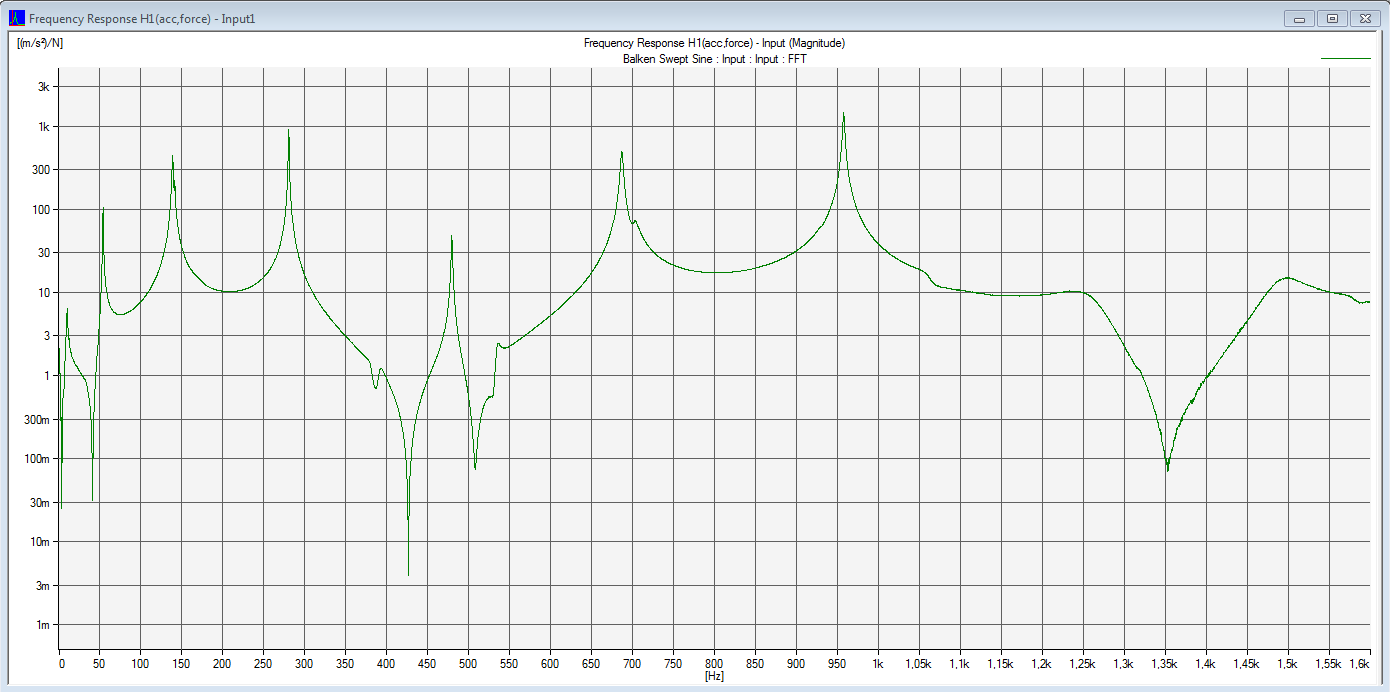
Task: Click the resonance peak near 280 Hz
Action: tap(289, 131)
